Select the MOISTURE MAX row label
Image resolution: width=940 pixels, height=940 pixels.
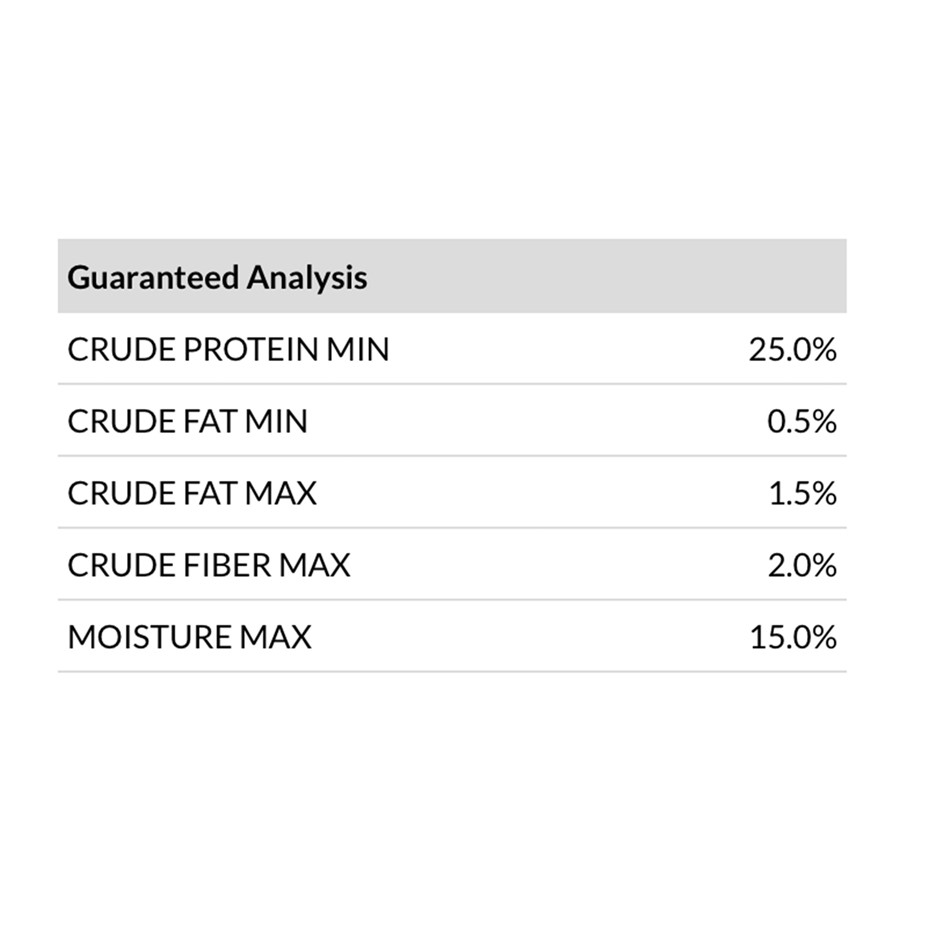189,638
